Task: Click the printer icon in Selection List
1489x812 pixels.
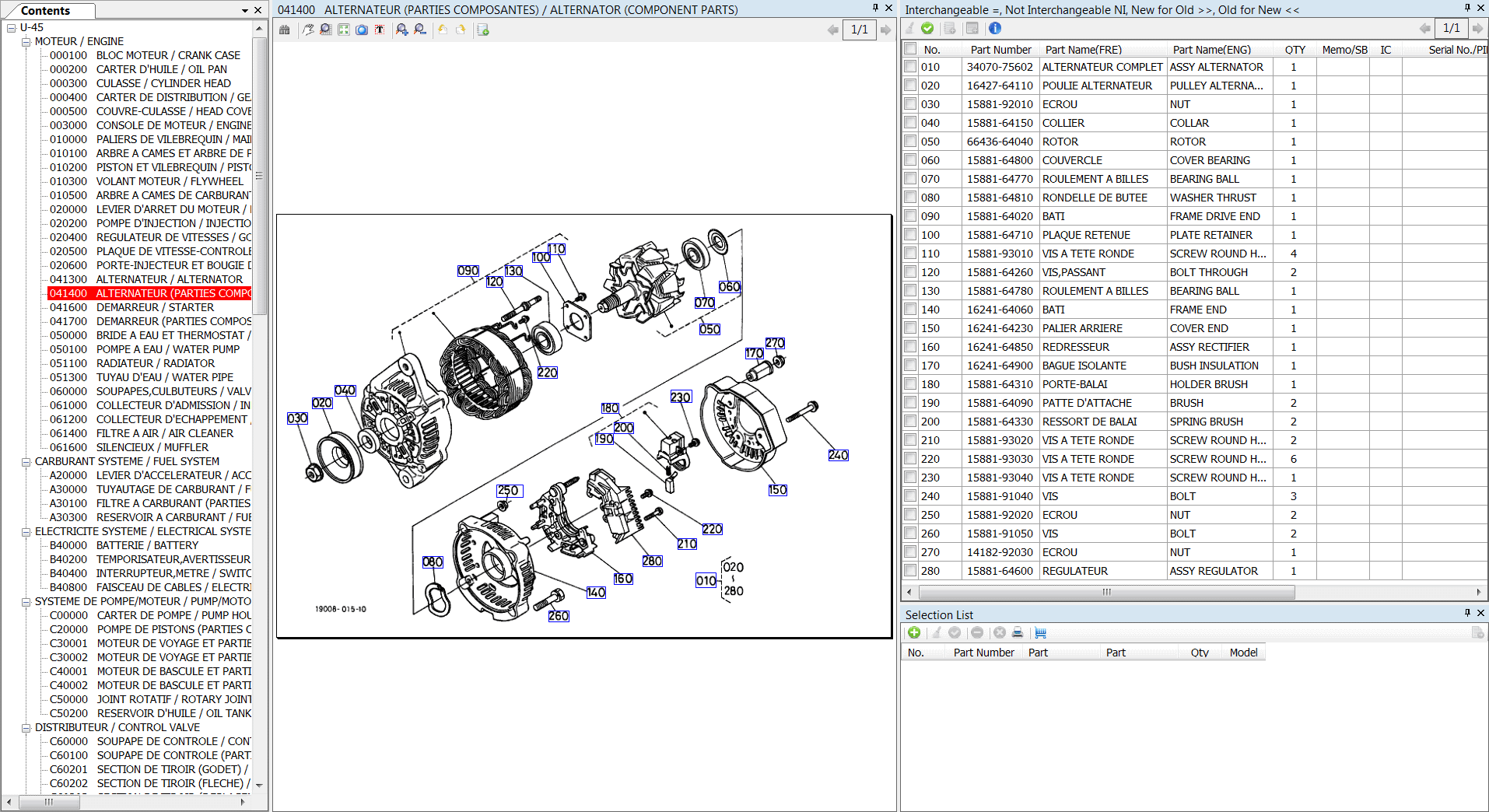Action: [1018, 632]
